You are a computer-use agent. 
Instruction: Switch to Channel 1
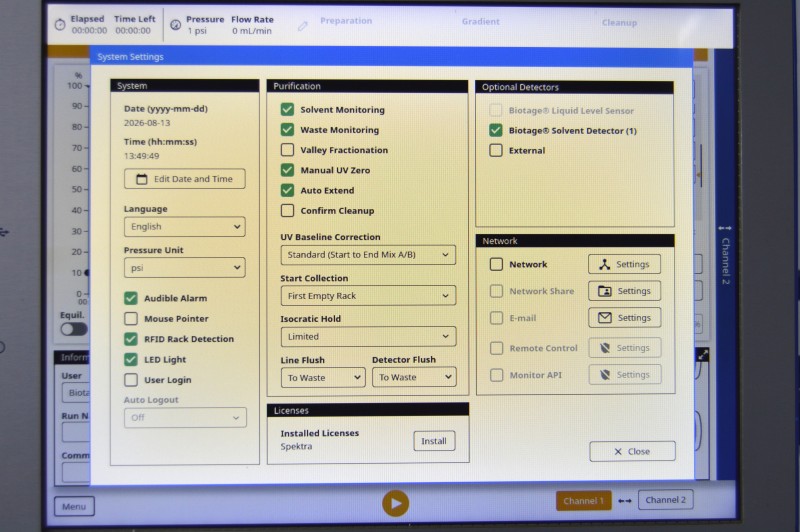(584, 501)
